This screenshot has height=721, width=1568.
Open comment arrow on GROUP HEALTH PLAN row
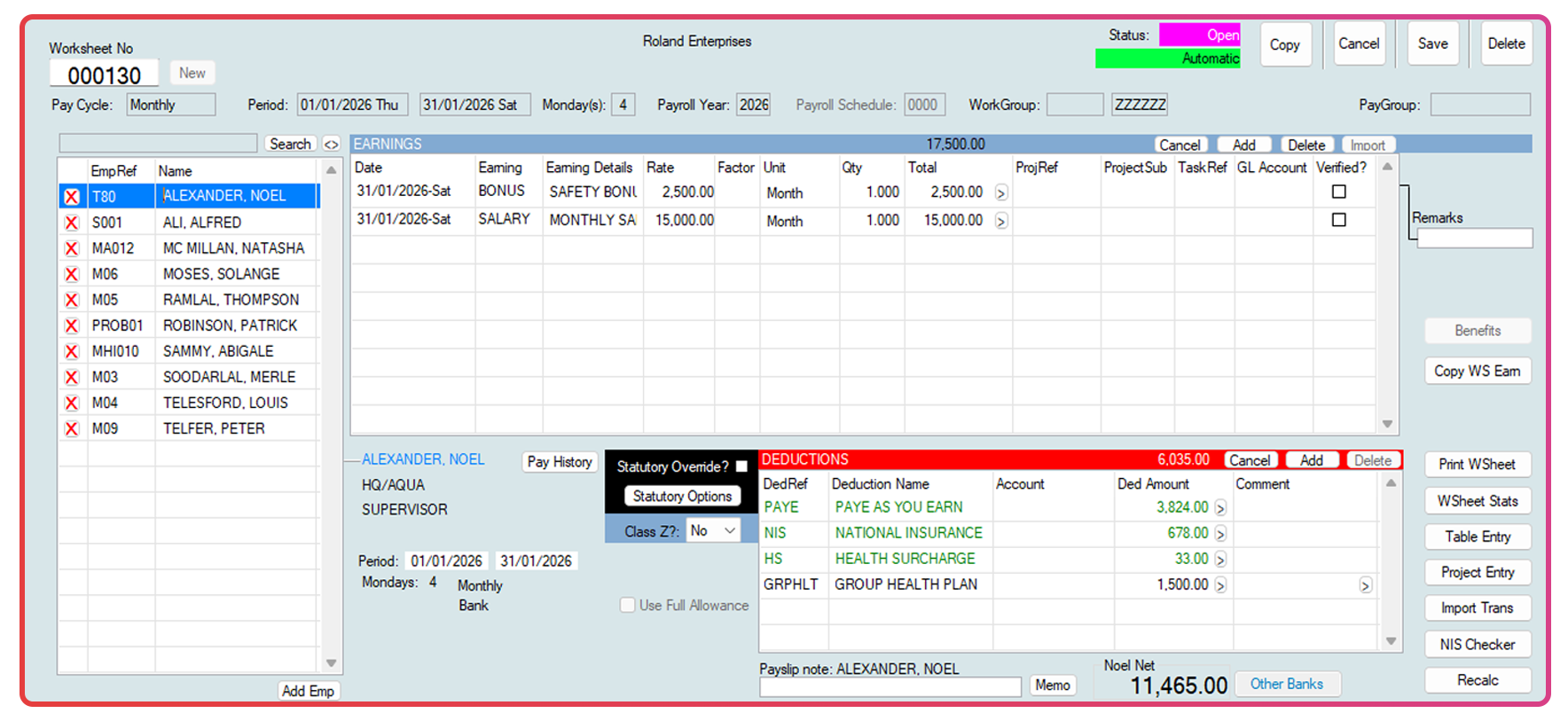[1366, 585]
